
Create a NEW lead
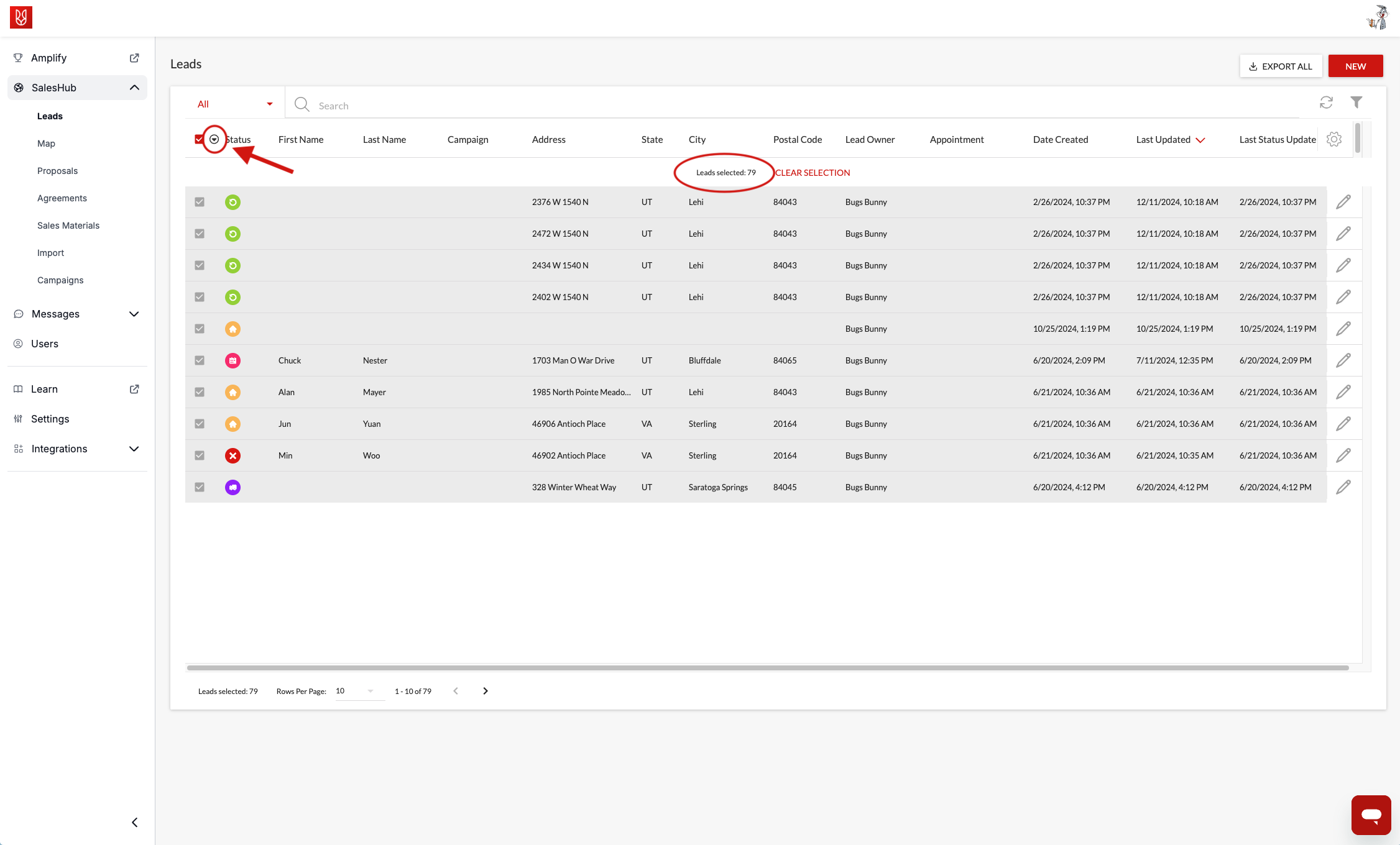[x=1355, y=66]
